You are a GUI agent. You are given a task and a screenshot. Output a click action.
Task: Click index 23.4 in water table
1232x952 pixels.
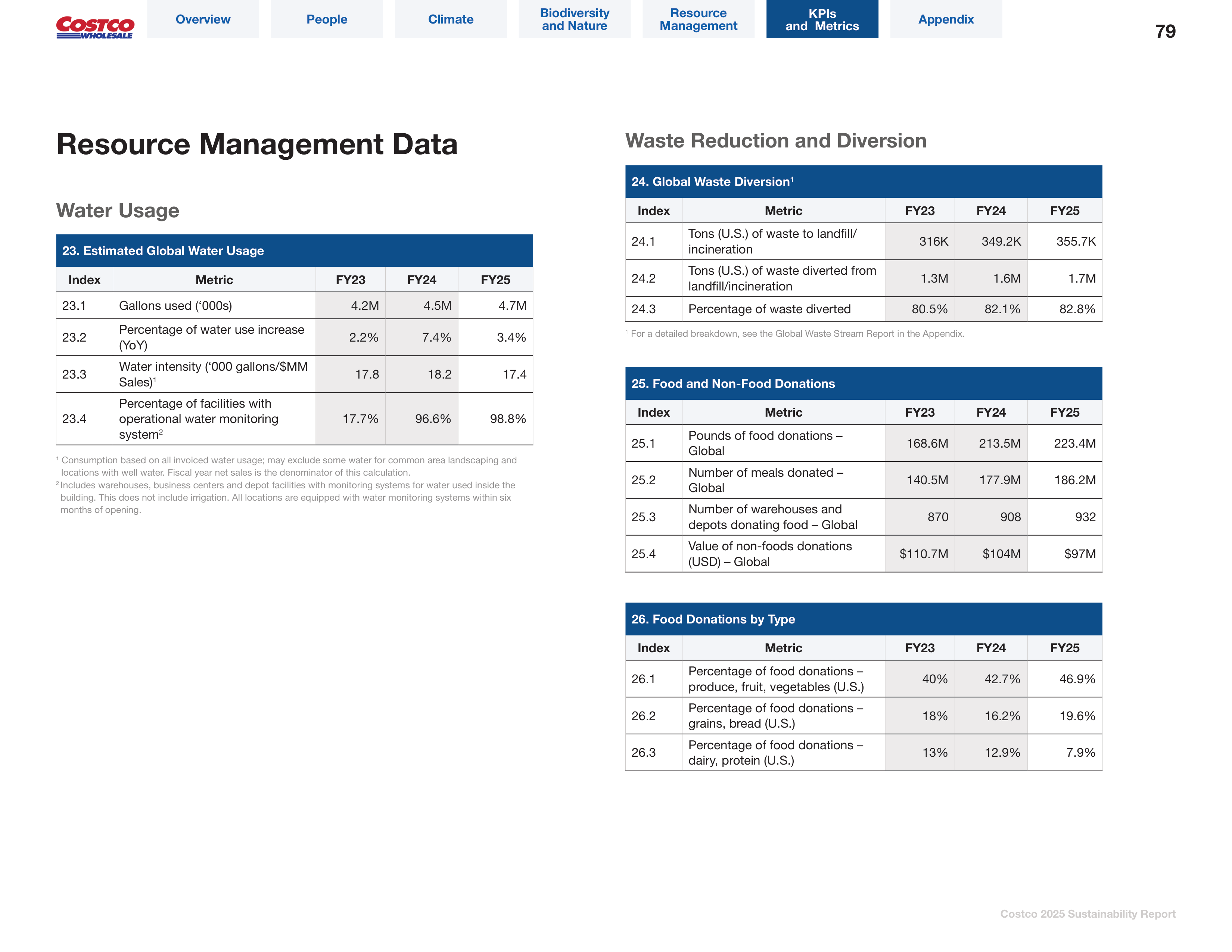tap(74, 419)
